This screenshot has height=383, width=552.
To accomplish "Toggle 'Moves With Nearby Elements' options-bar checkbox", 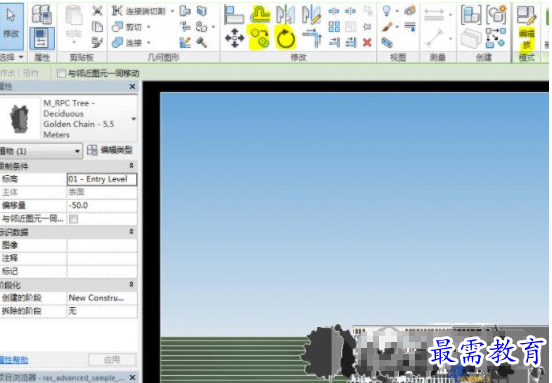I will click(61, 73).
